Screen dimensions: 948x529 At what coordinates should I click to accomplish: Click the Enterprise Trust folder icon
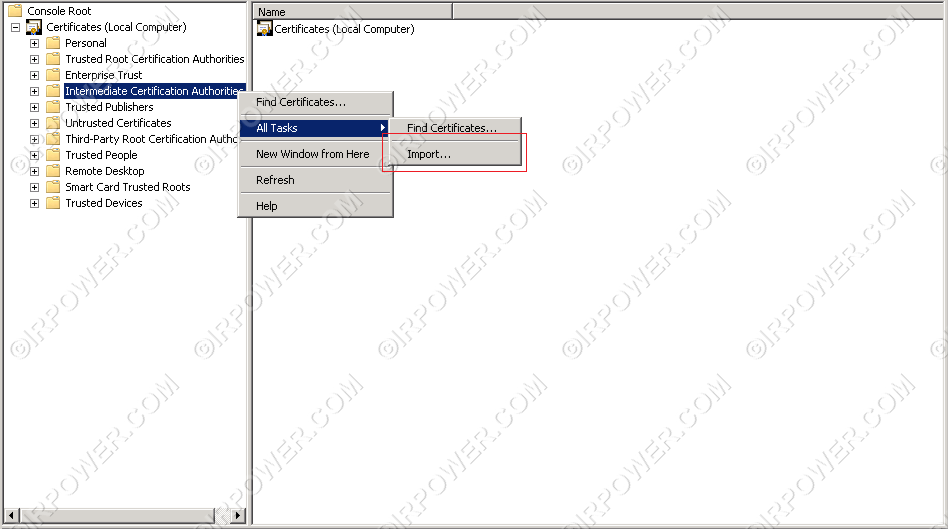click(x=53, y=75)
